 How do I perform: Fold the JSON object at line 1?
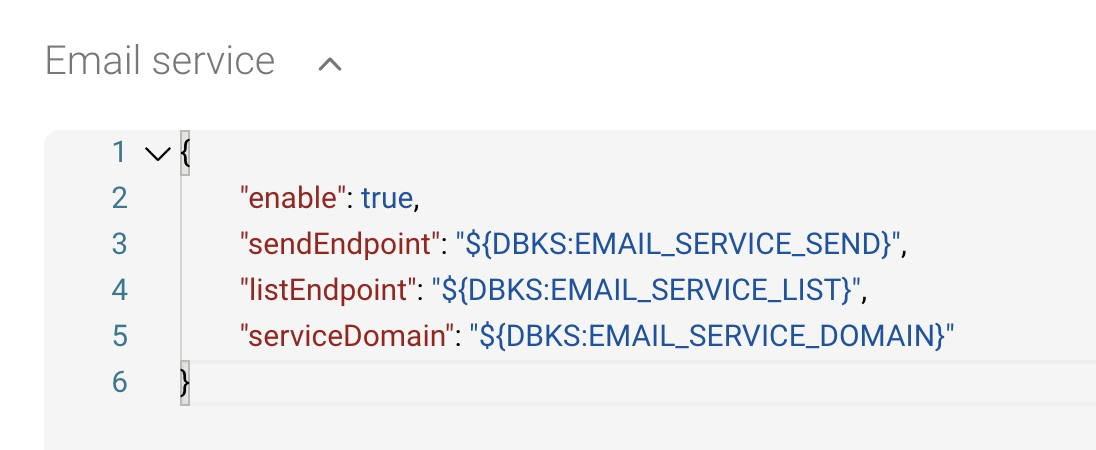pyautogui.click(x=157, y=154)
